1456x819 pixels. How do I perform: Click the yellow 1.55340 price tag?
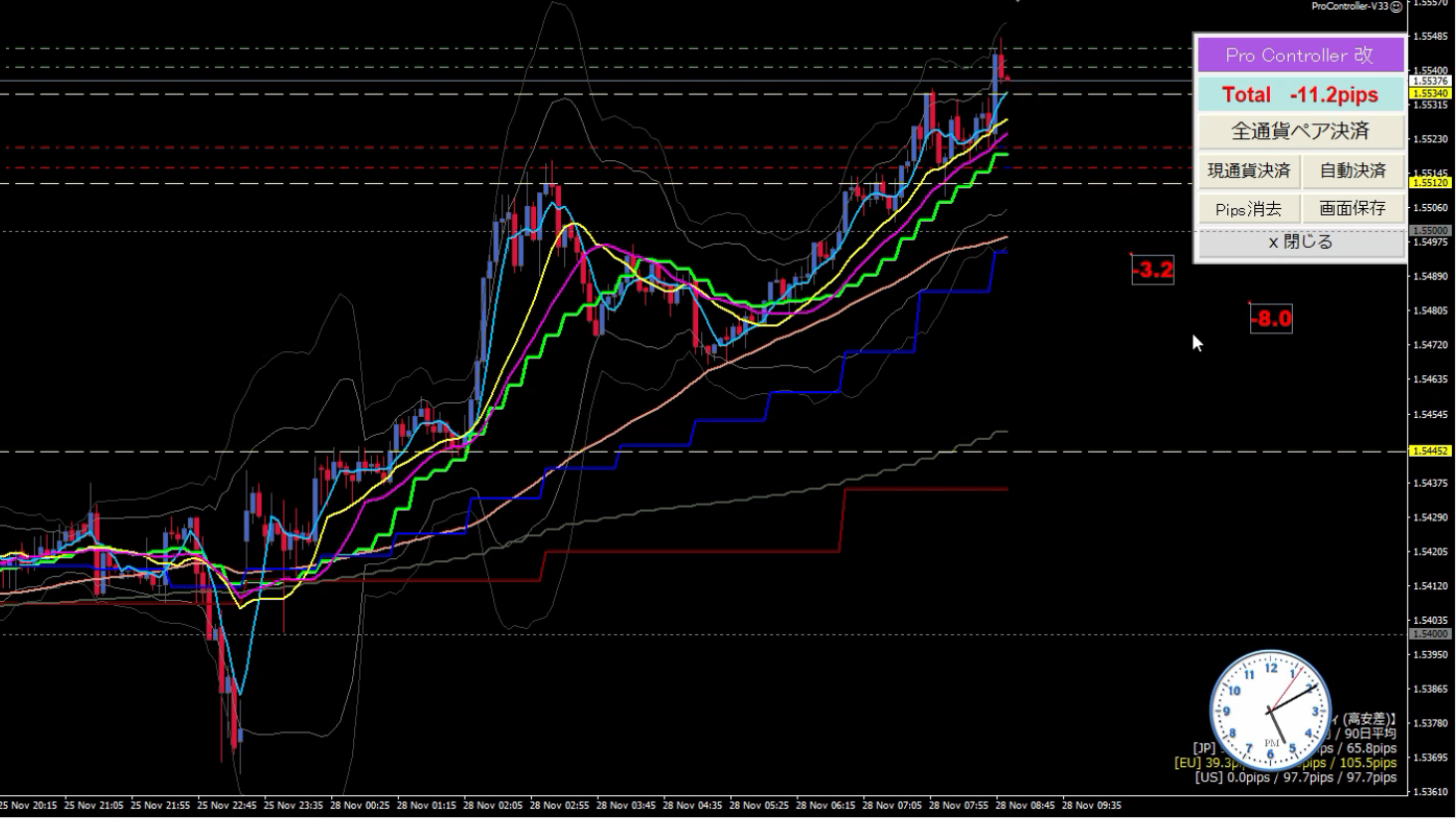1431,93
